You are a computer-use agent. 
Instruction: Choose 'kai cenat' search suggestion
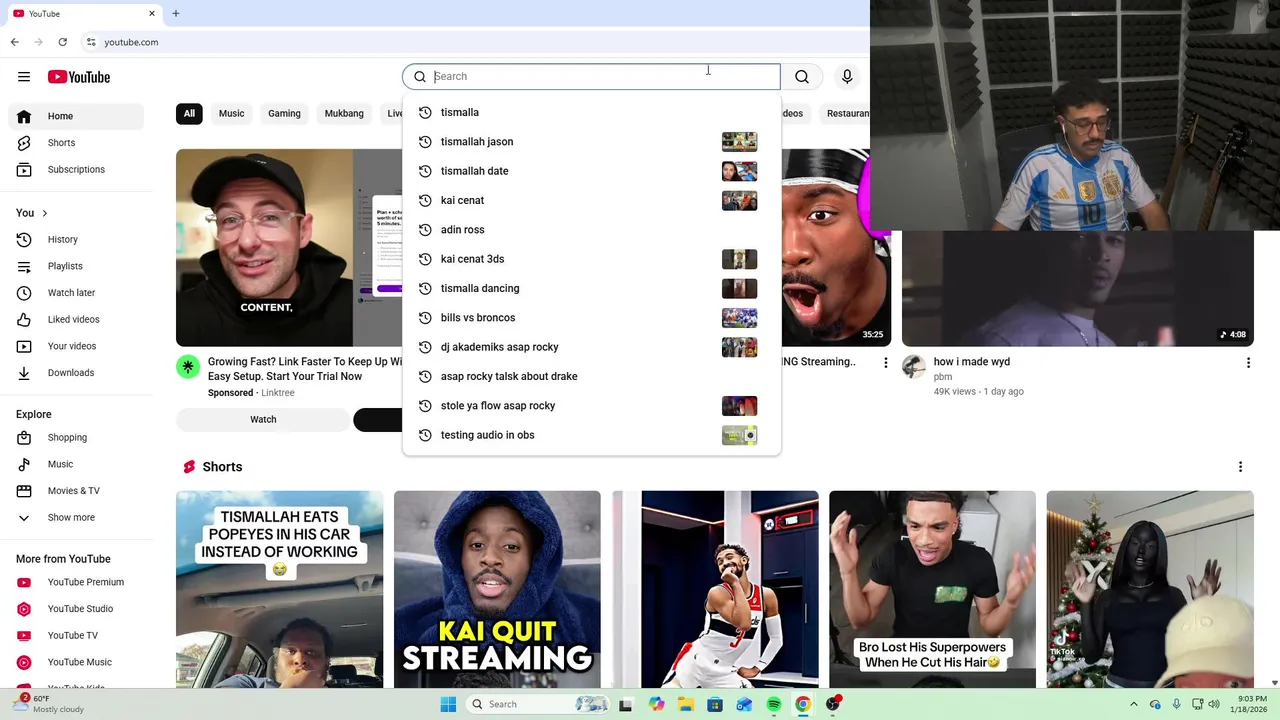(x=591, y=201)
